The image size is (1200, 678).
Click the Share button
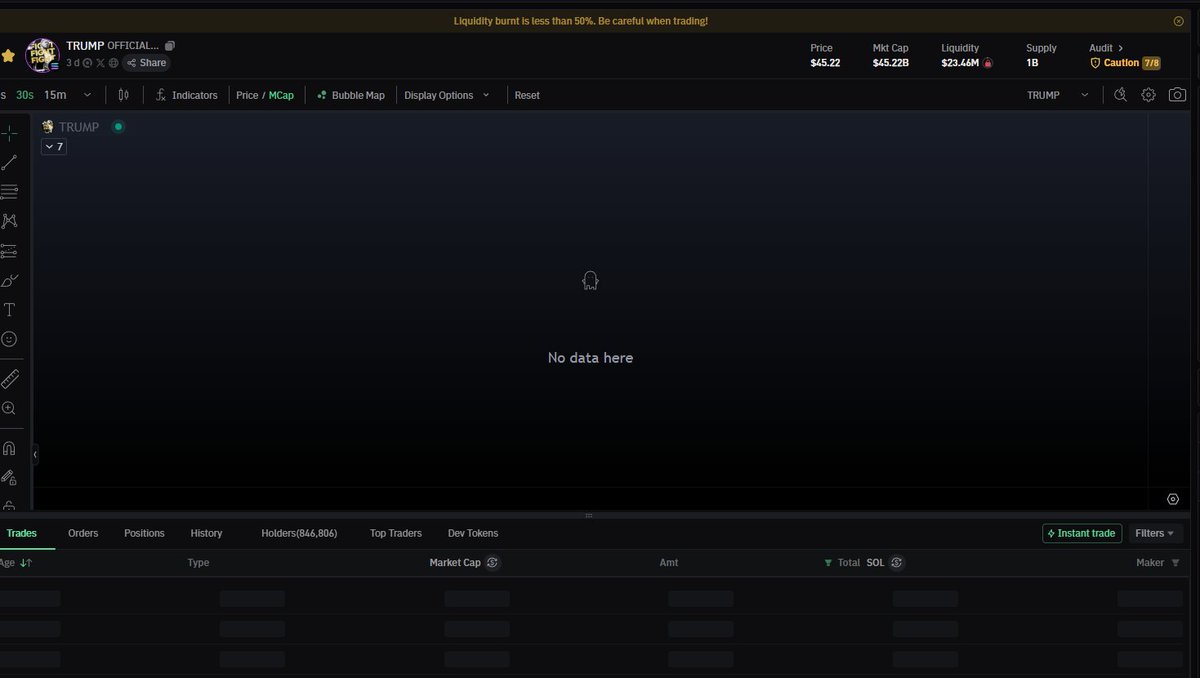pos(146,63)
